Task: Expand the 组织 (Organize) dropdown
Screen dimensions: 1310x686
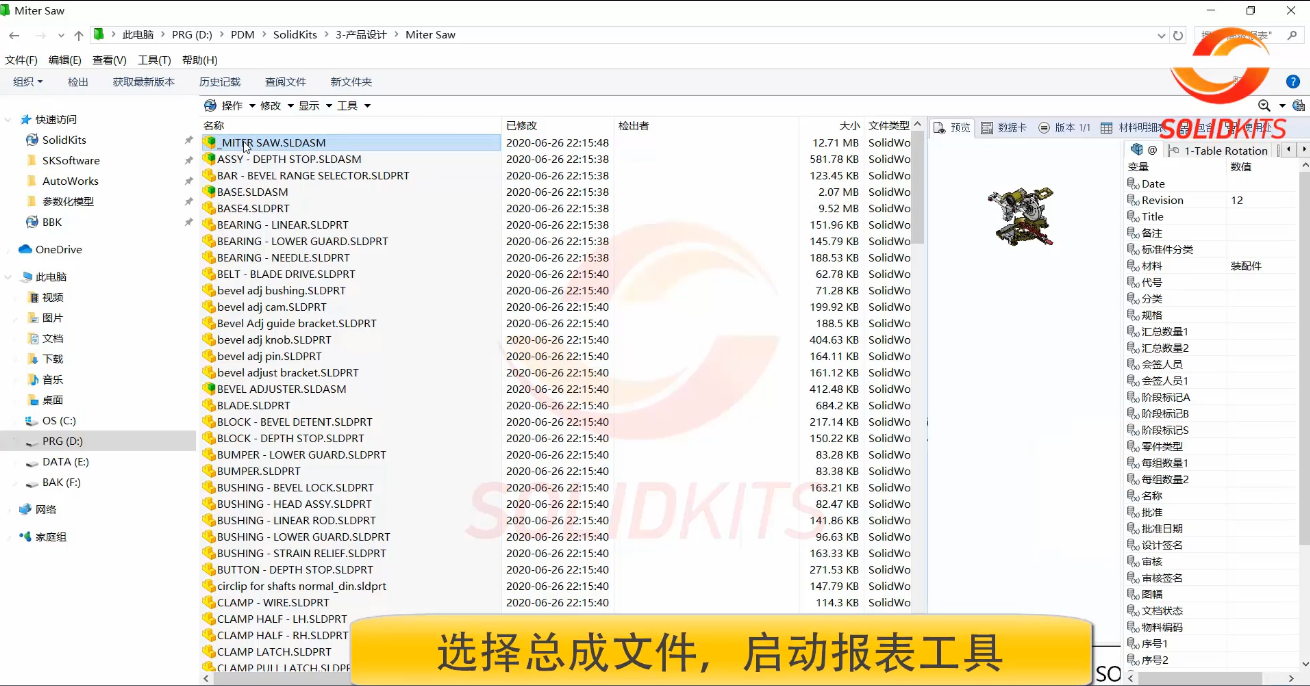Action: [27, 82]
